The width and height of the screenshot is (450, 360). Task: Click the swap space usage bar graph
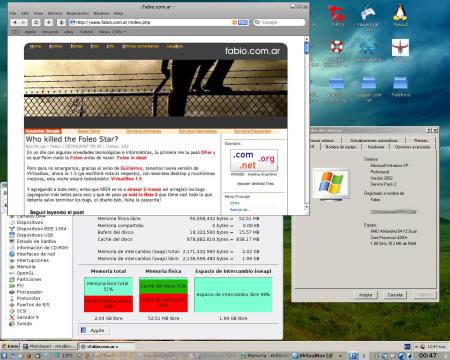[233, 295]
